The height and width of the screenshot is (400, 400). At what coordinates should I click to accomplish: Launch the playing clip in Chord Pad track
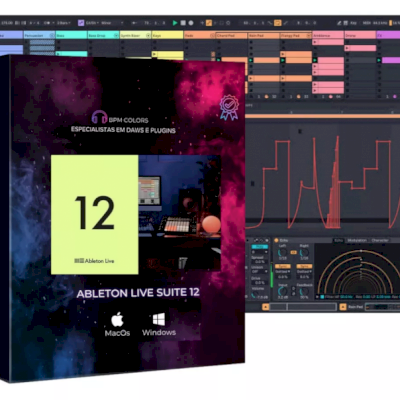[x=219, y=60]
